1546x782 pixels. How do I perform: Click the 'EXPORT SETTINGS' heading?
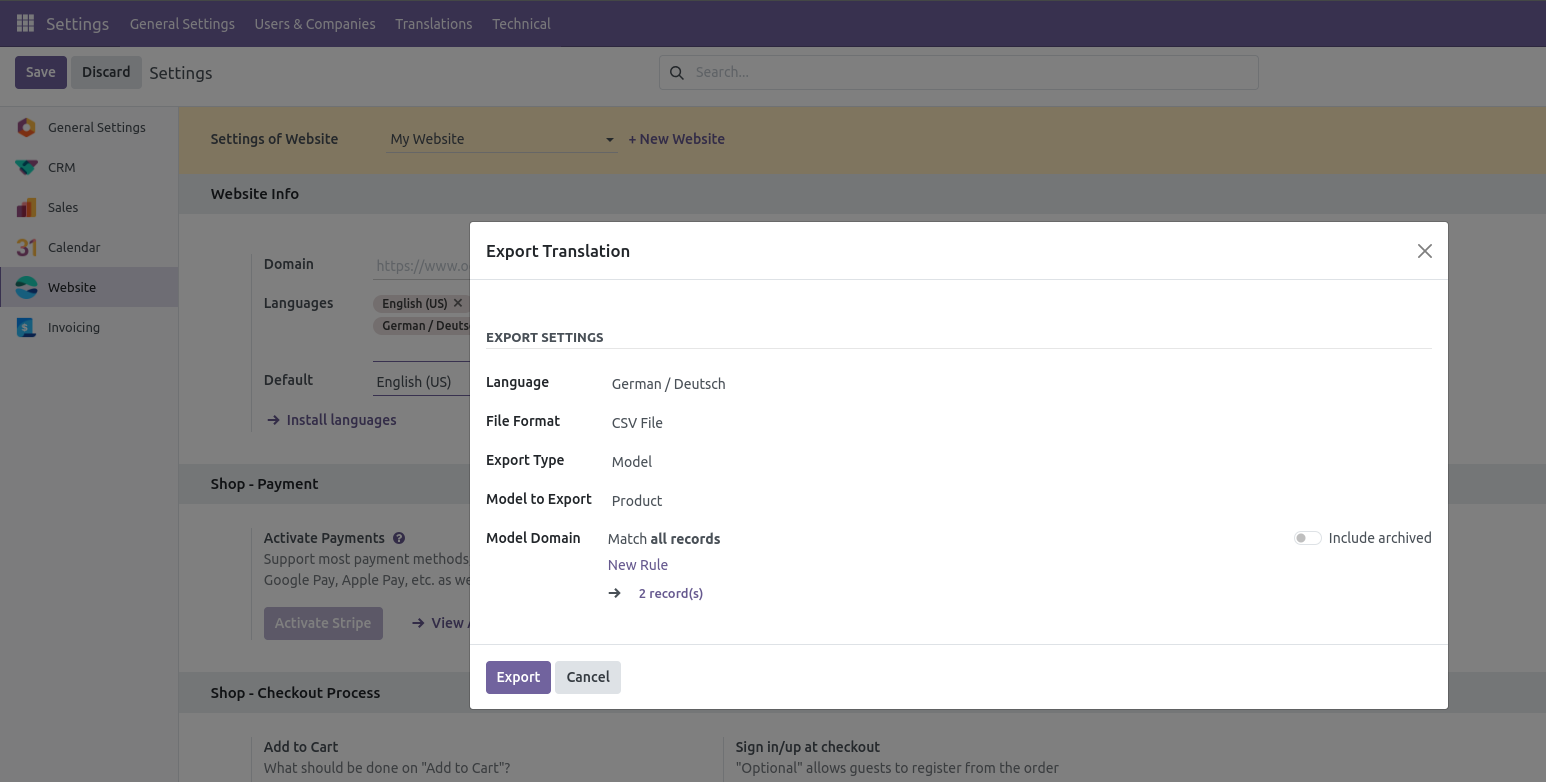tap(545, 337)
